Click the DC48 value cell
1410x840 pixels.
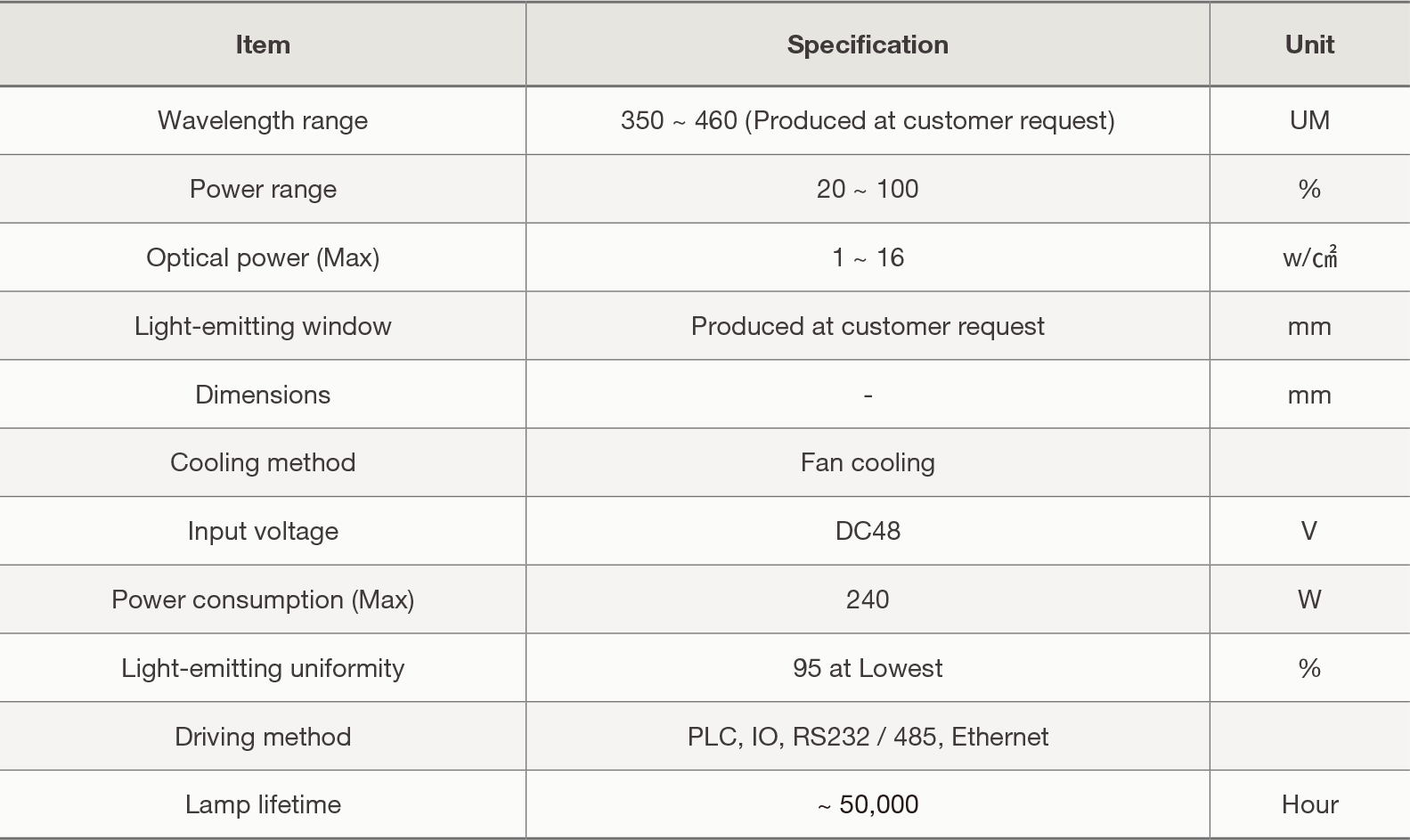[x=868, y=531]
